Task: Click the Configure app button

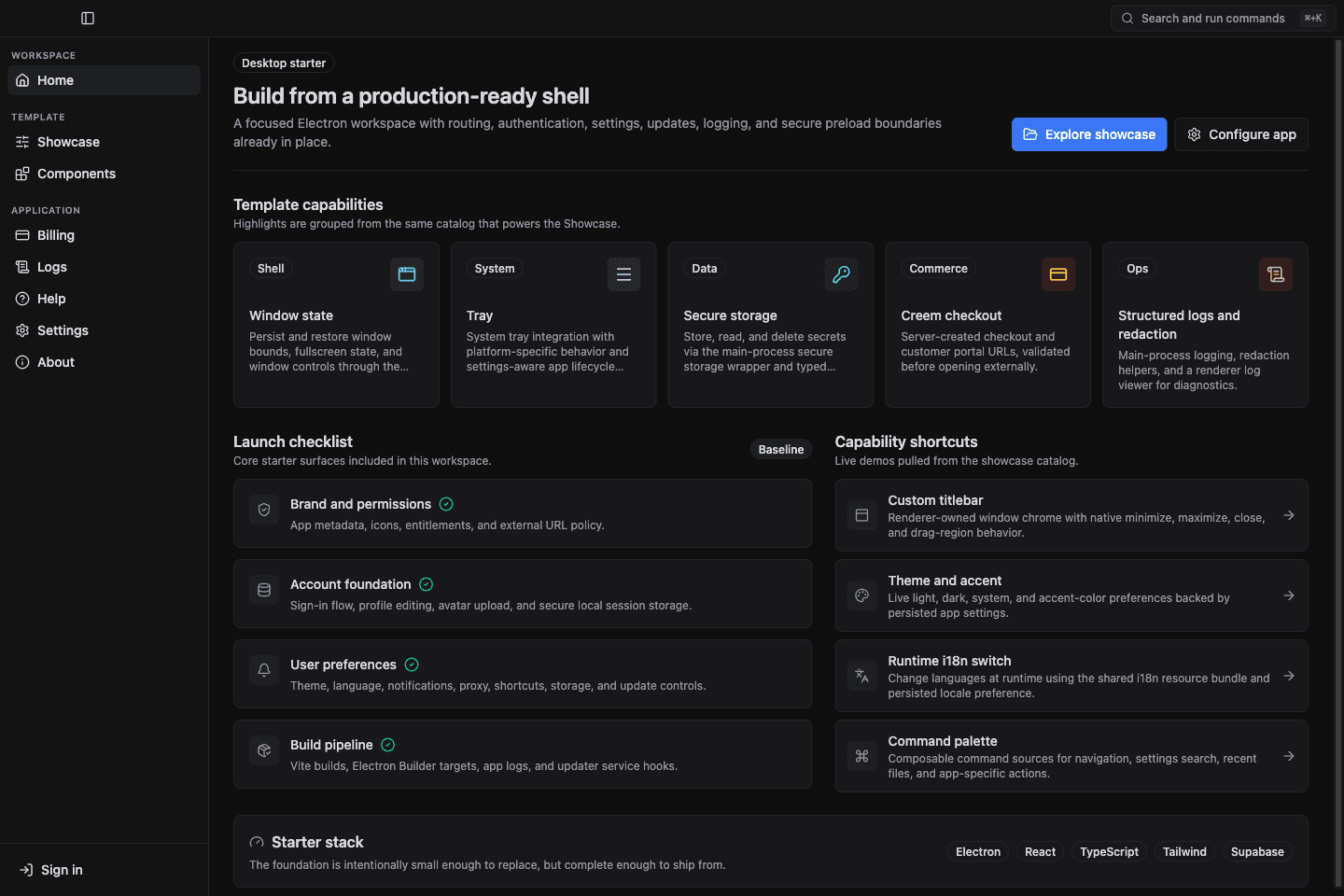Action: pos(1241,134)
